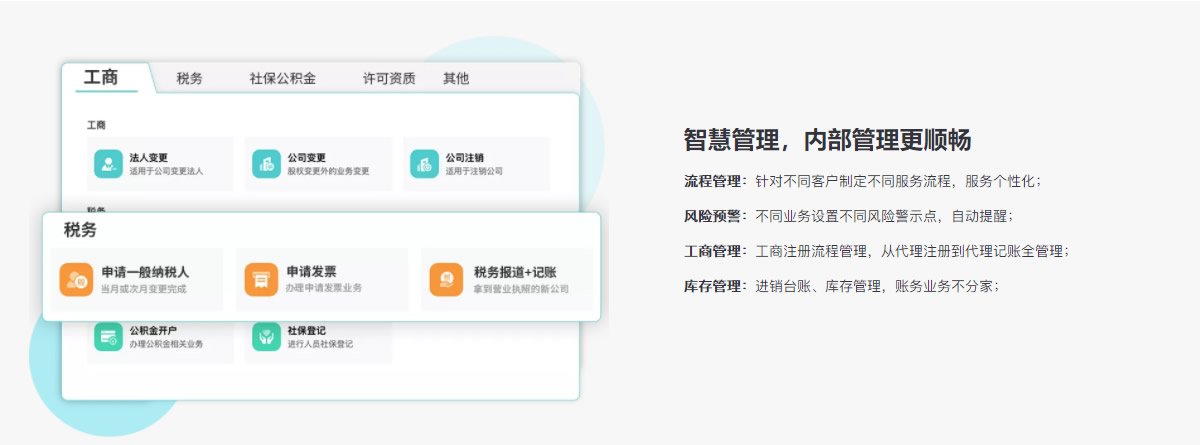Click the orange 申请一般纳税人 icon
1200x445 pixels.
click(76, 280)
